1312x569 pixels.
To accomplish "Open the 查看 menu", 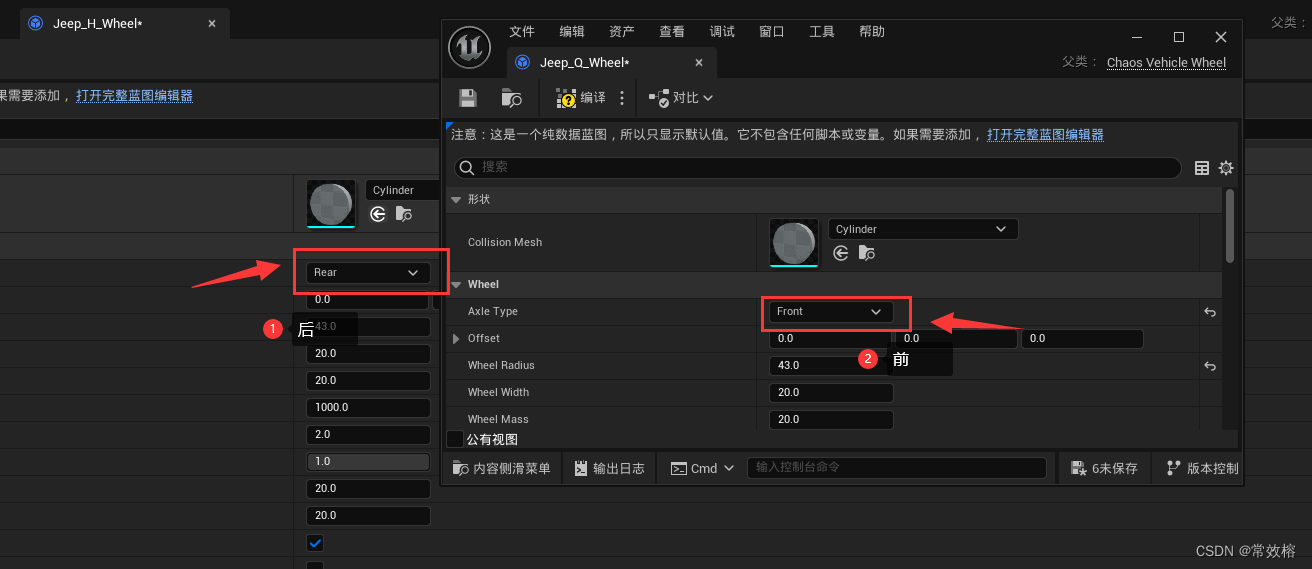I will coord(672,32).
